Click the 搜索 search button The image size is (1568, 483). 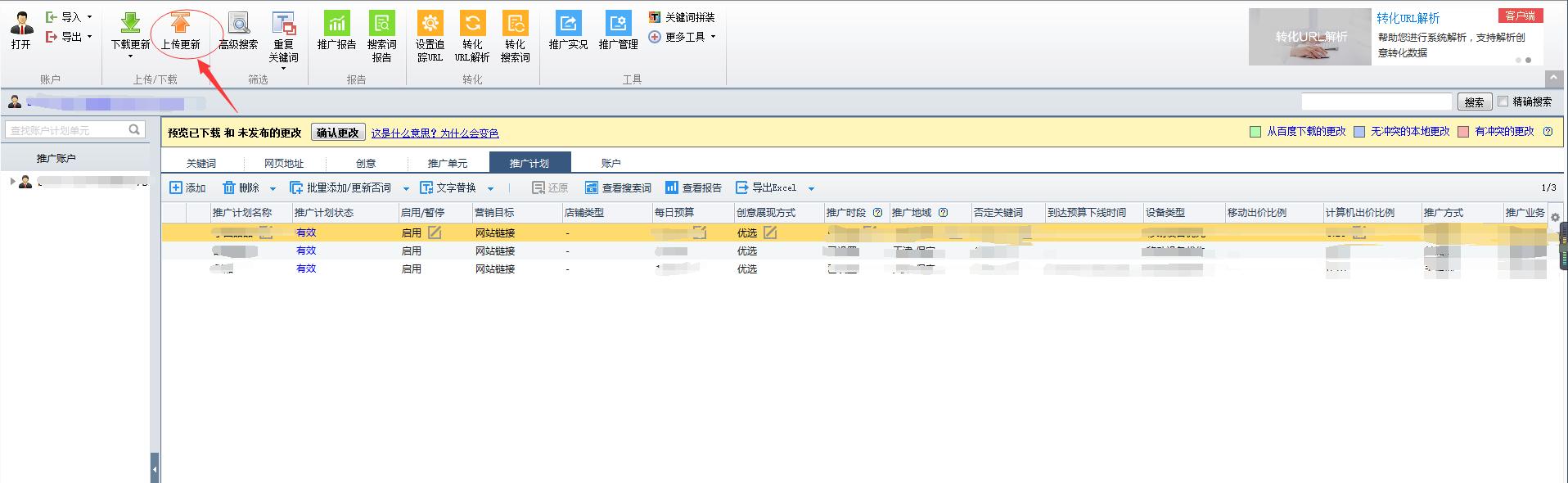1474,102
